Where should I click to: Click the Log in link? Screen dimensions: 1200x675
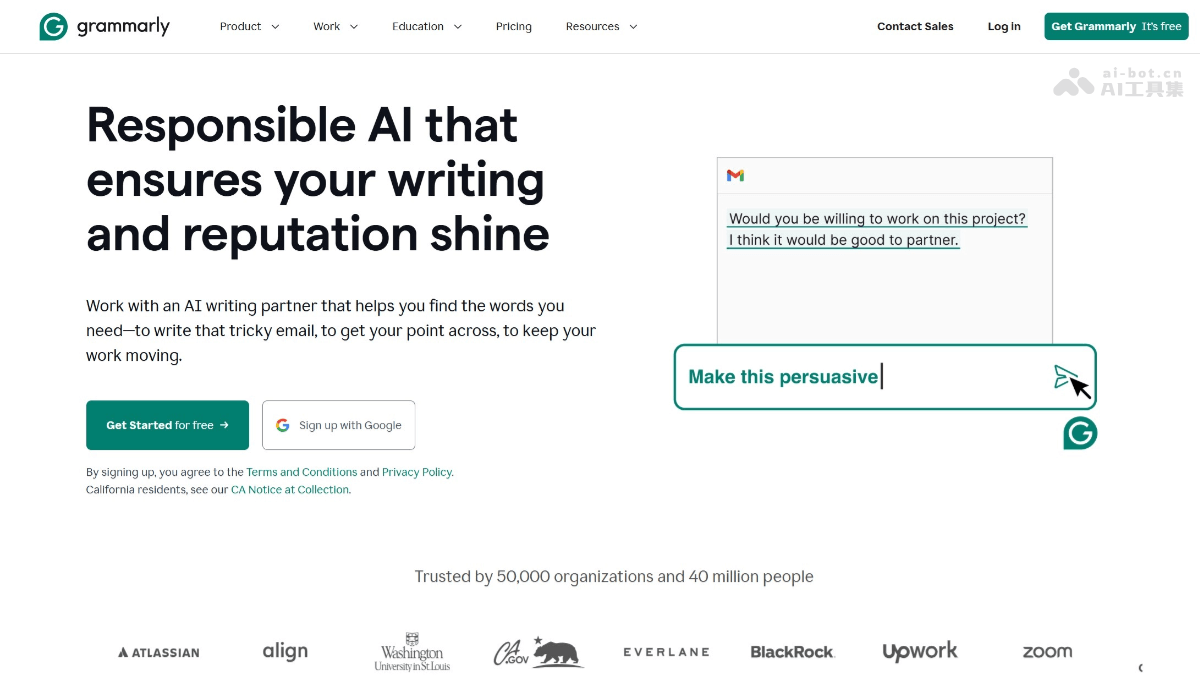click(1004, 27)
